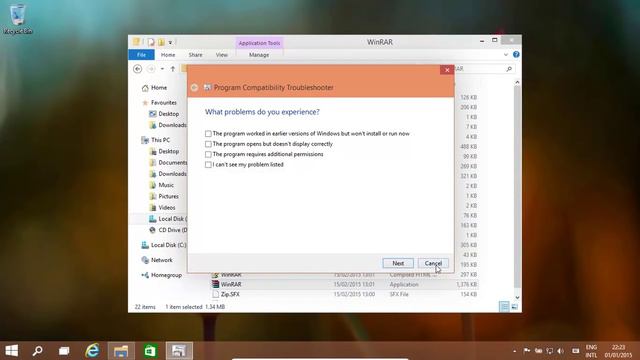
Task: Open Explorer help icon
Action: [516, 54]
